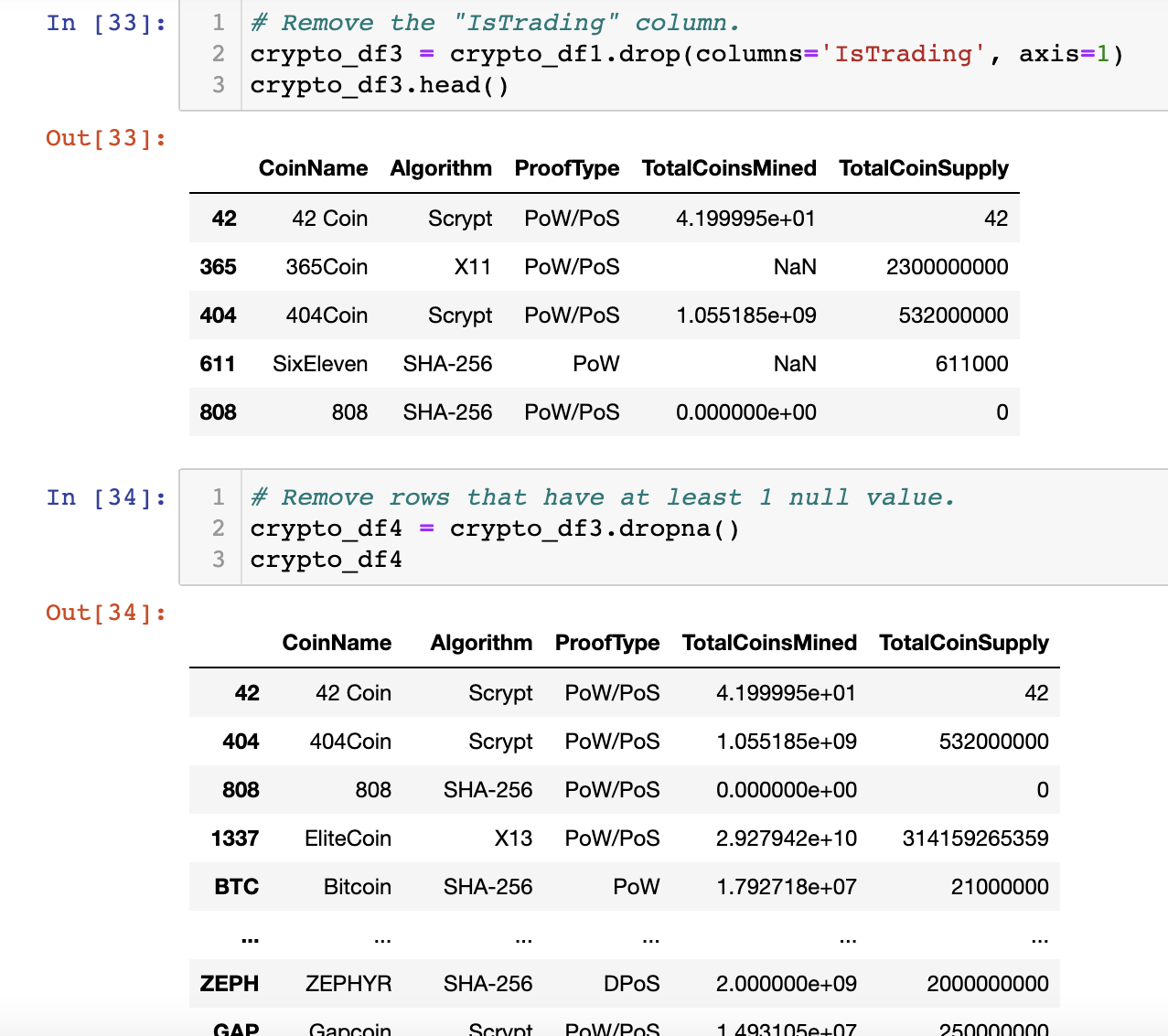Click the PoW cell in the Bitcoin row
The width and height of the screenshot is (1168, 1036).
tap(637, 887)
